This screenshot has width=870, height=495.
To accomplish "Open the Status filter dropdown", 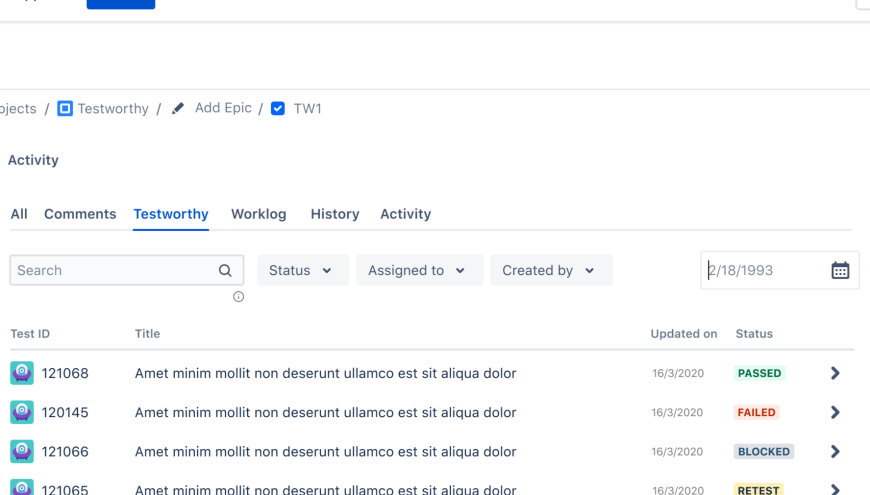I will [x=302, y=270].
